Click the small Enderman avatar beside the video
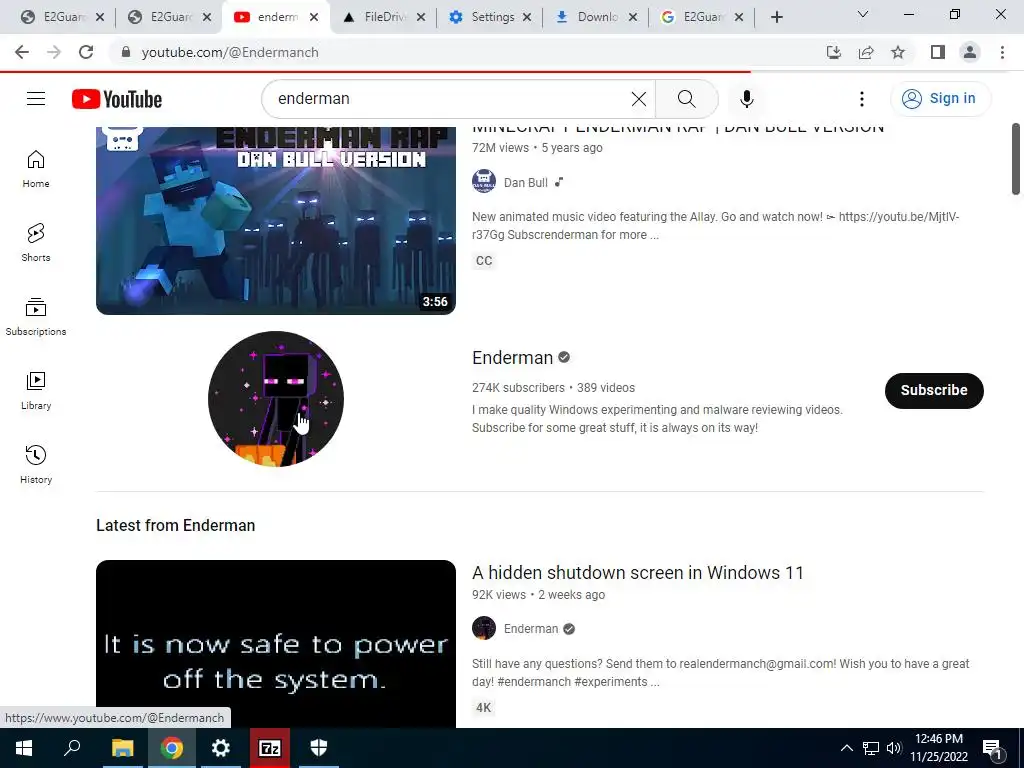Viewport: 1024px width, 768px height. coord(484,628)
